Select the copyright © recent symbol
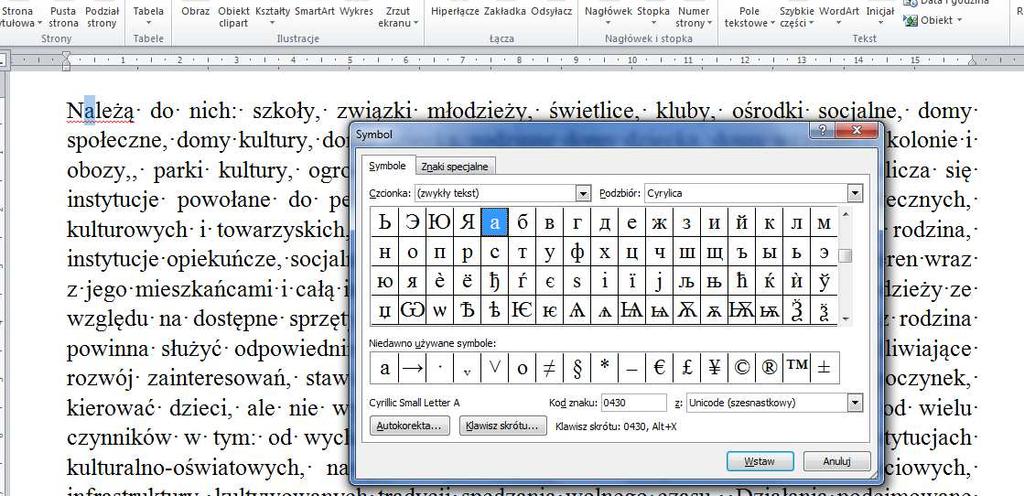 pos(741,368)
